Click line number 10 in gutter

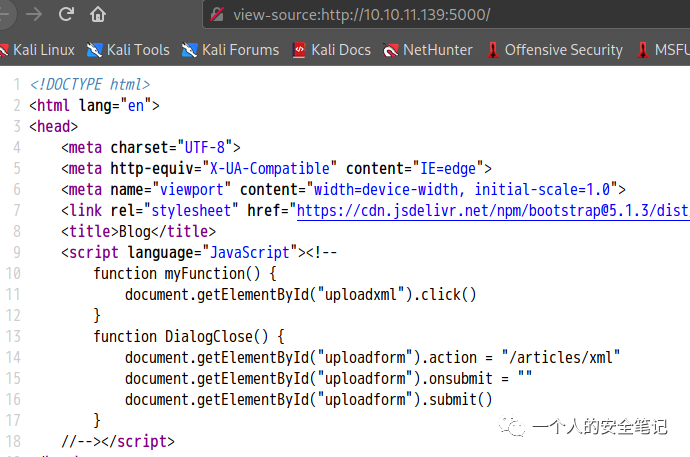pyautogui.click(x=13, y=274)
